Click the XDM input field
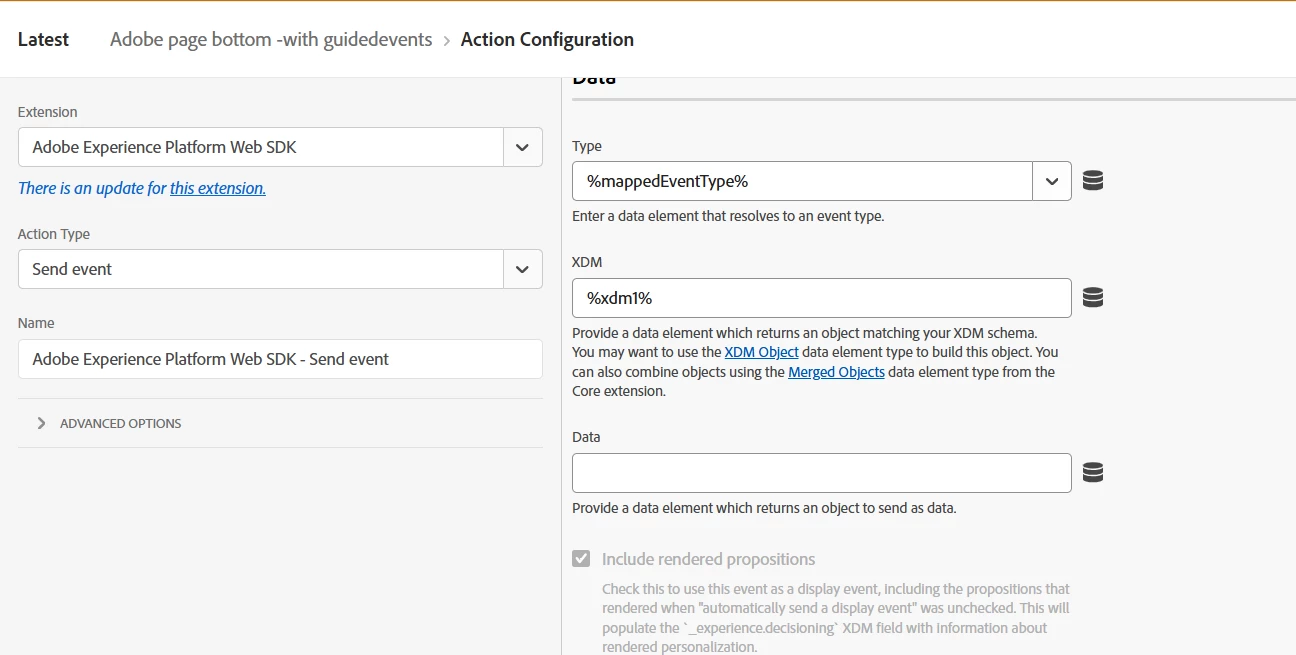 coord(821,298)
